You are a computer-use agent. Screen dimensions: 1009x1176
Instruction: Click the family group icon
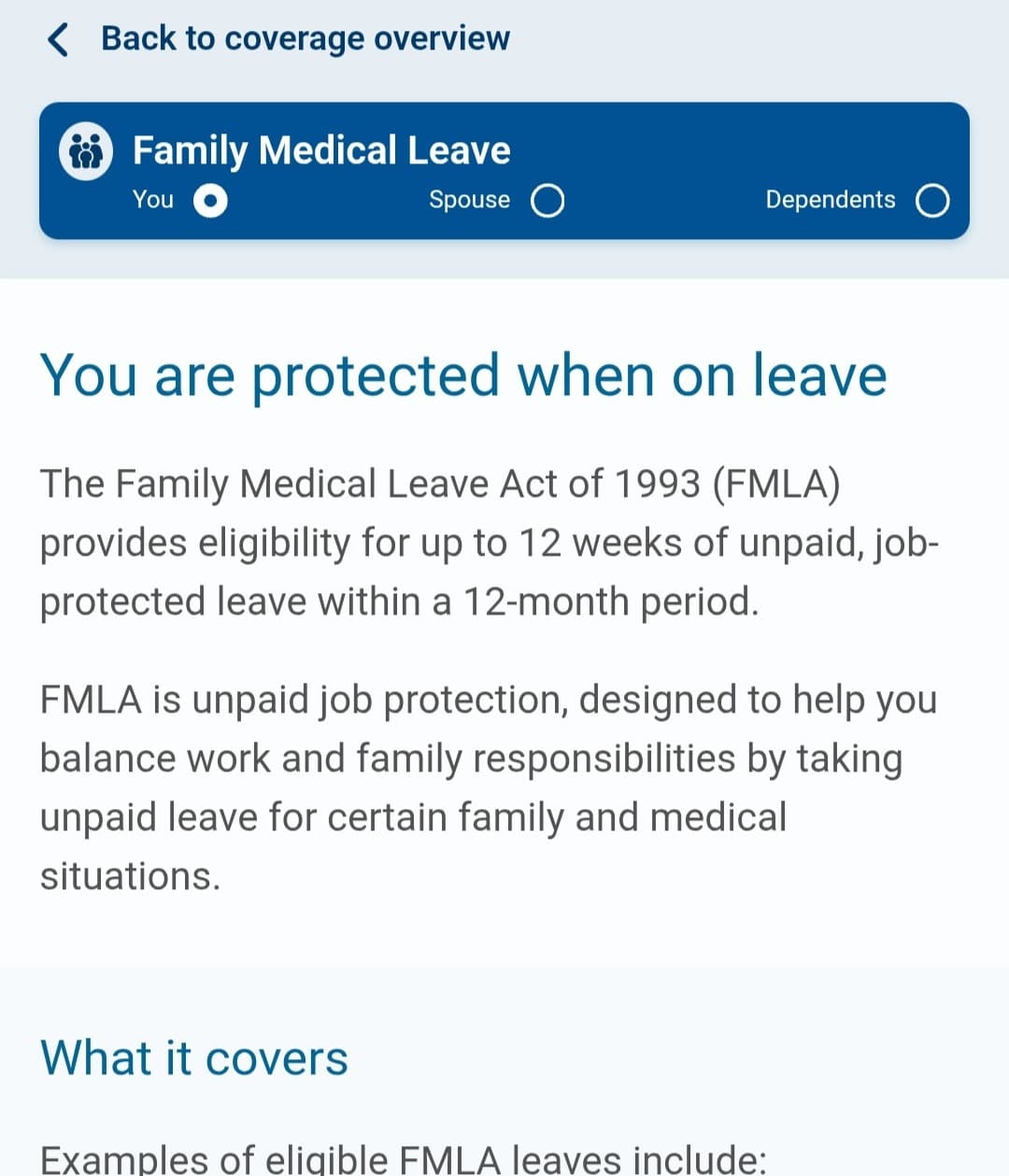click(86, 150)
